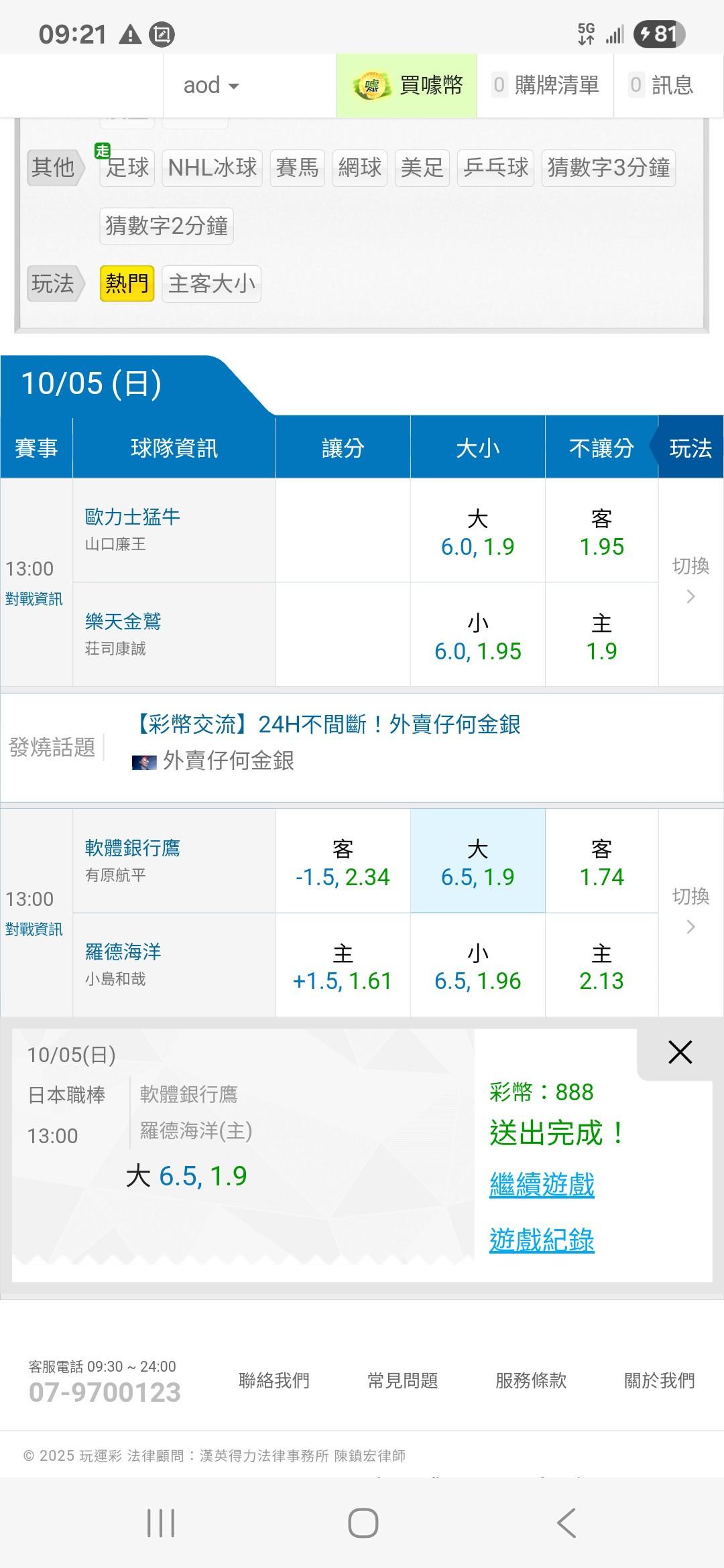Screen dimensions: 724x1568
Task: Toggle the 大 6.5, 1.9 bet selection
Action: (x=477, y=862)
